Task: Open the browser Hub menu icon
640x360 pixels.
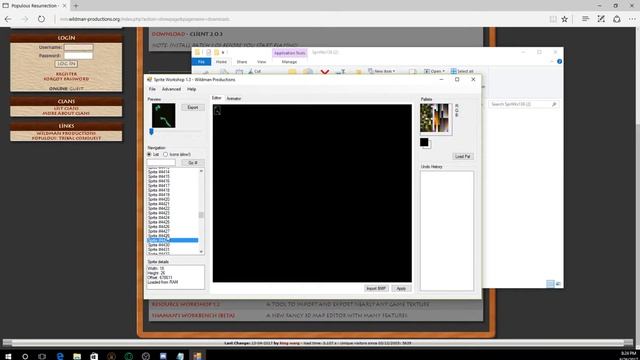Action: 585,19
